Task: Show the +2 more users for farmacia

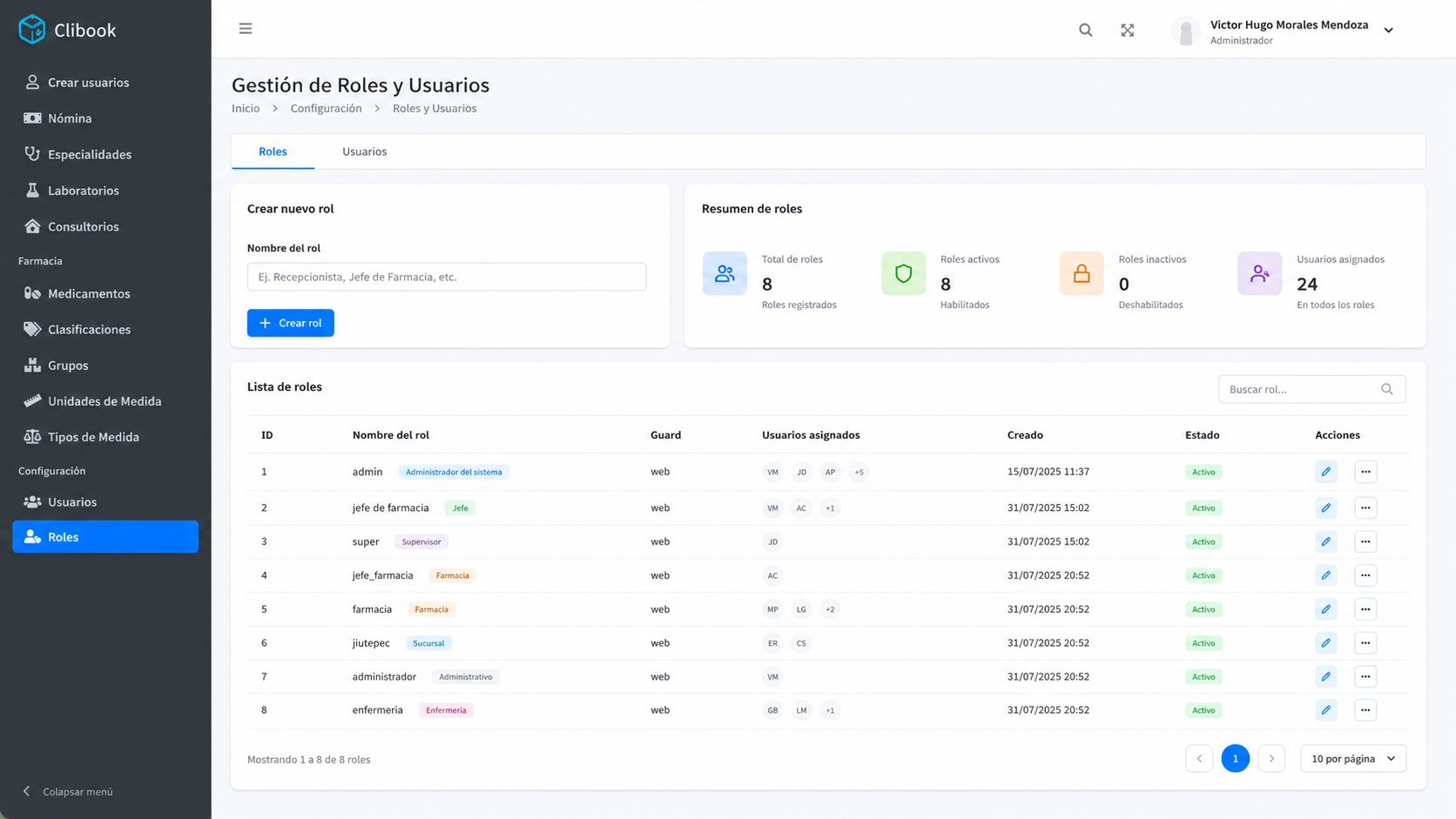Action: tap(830, 609)
